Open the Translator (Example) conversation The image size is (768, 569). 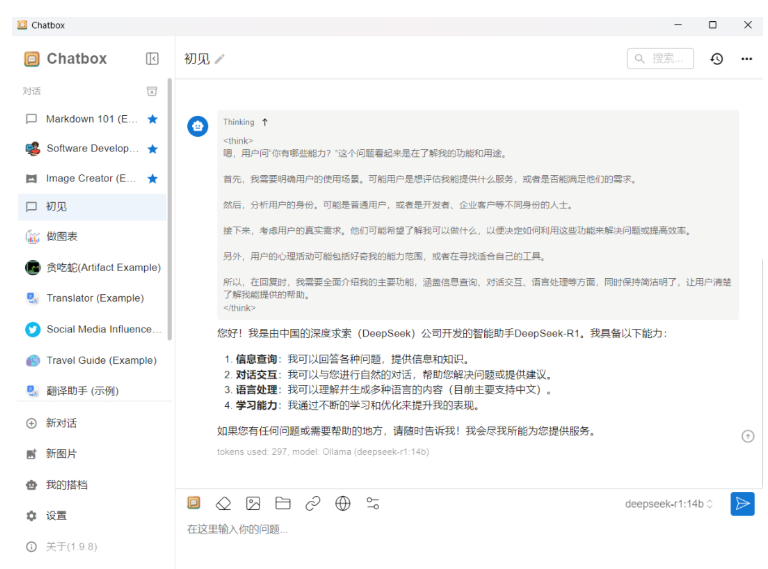92,298
